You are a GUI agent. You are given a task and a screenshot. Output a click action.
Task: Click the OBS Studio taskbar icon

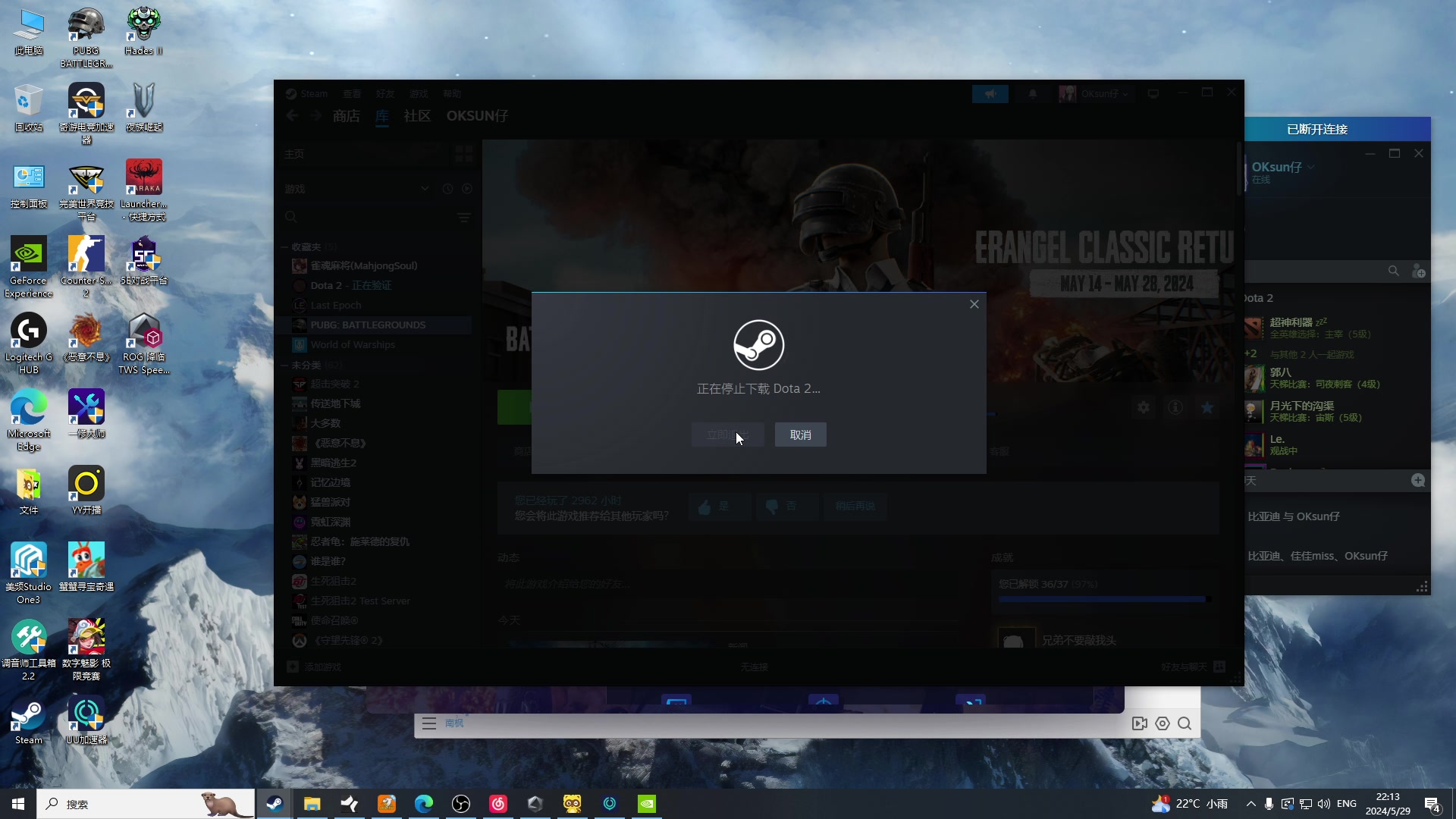[461, 804]
